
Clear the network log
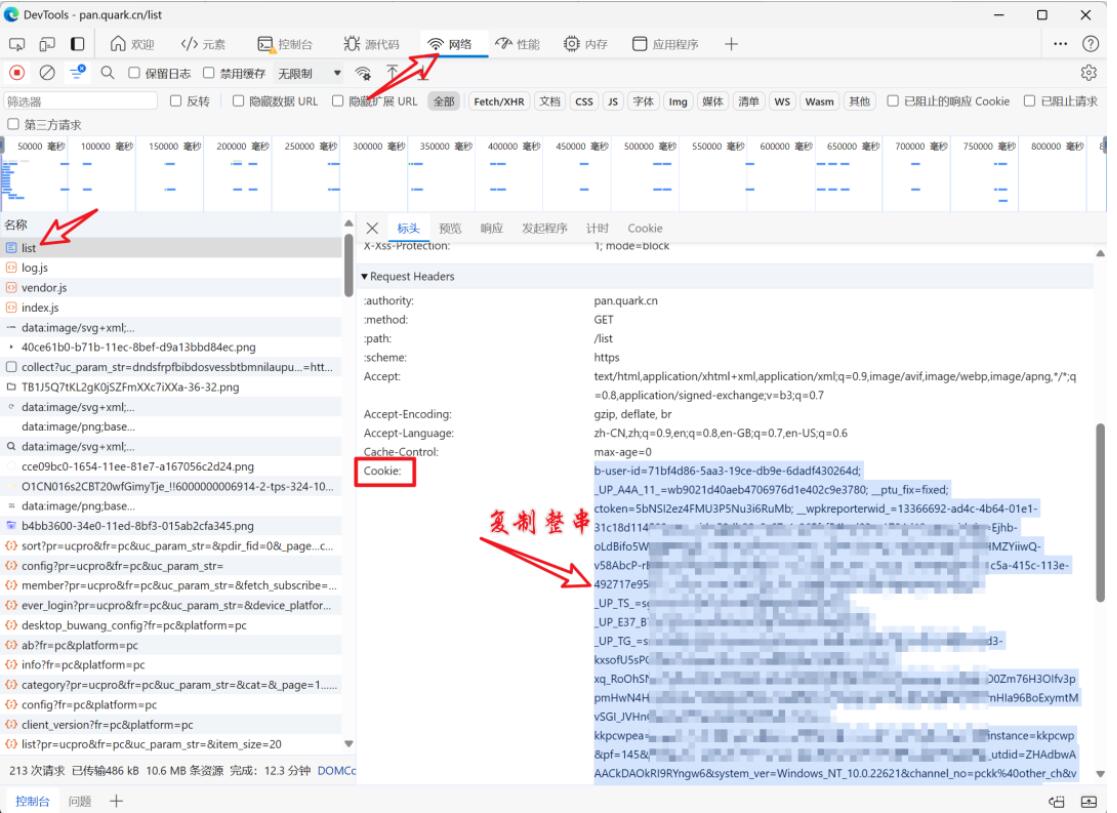point(47,73)
